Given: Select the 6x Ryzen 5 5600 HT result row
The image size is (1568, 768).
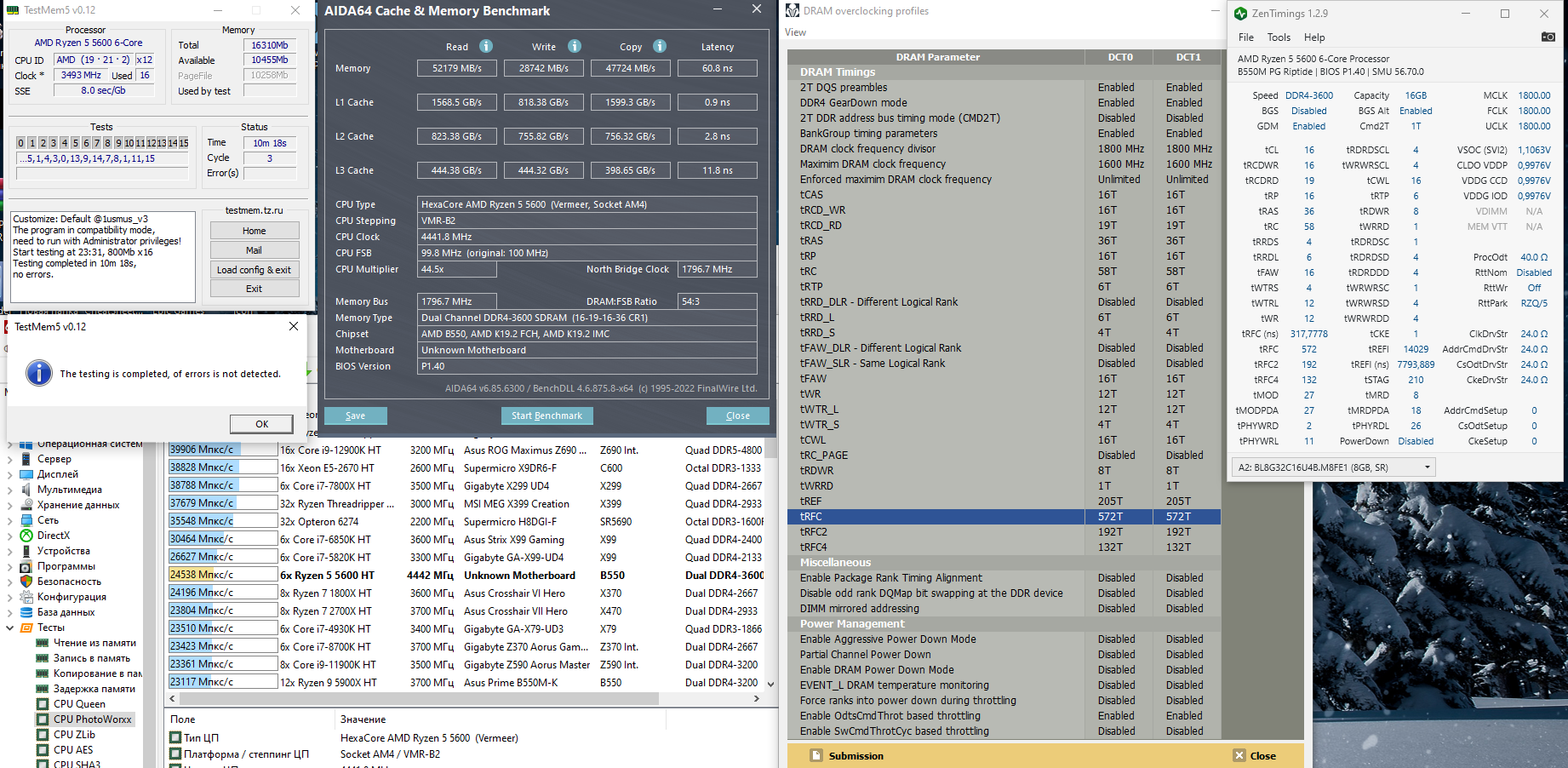Looking at the screenshot, I should (x=466, y=576).
